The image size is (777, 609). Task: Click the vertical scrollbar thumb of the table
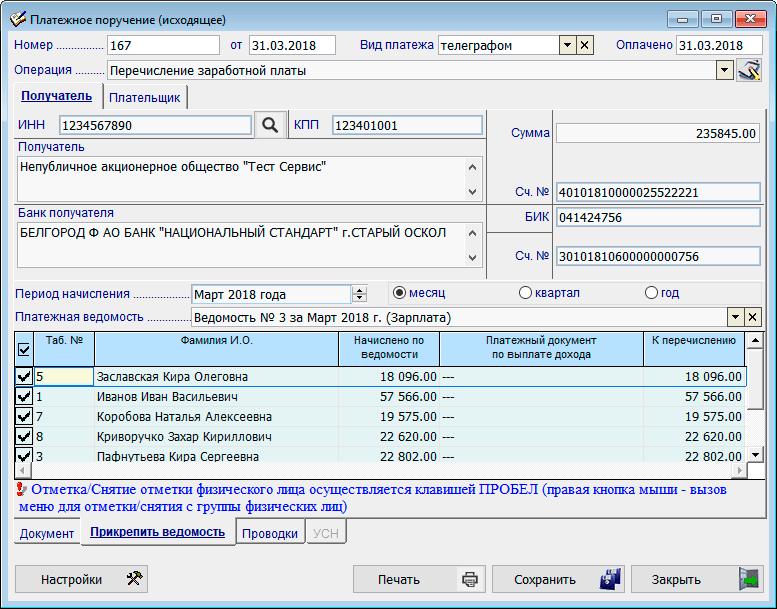tap(755, 379)
